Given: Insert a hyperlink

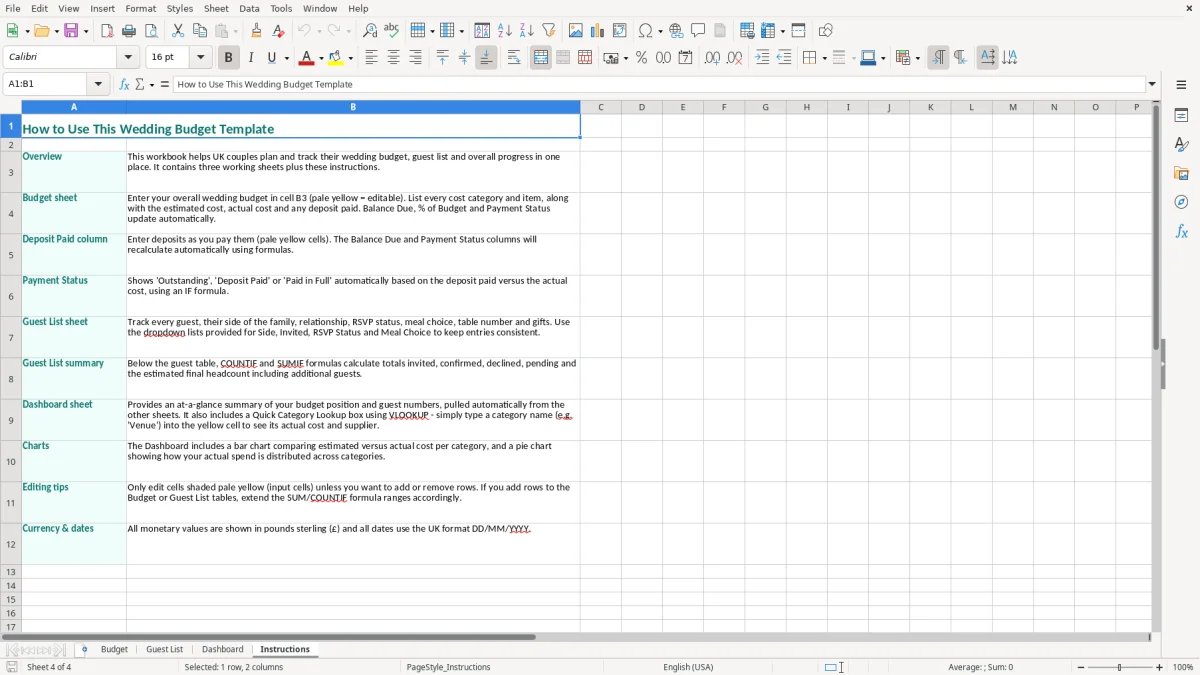Looking at the screenshot, I should [x=676, y=31].
